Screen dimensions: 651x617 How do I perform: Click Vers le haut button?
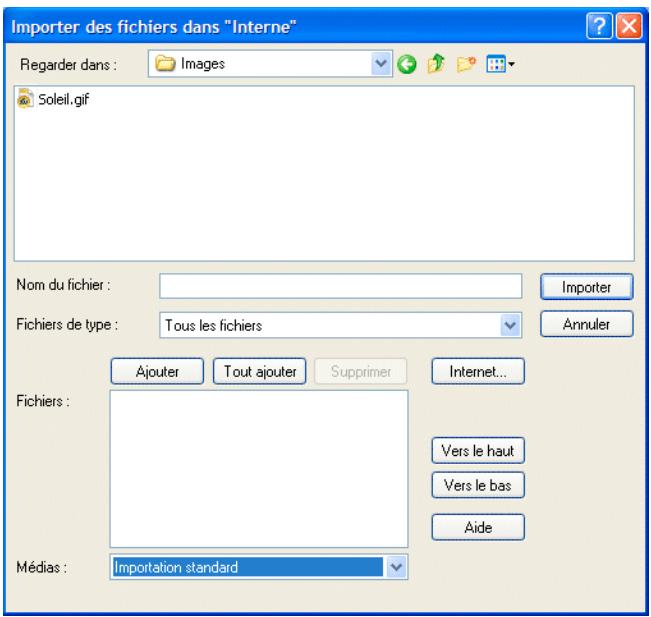(478, 451)
